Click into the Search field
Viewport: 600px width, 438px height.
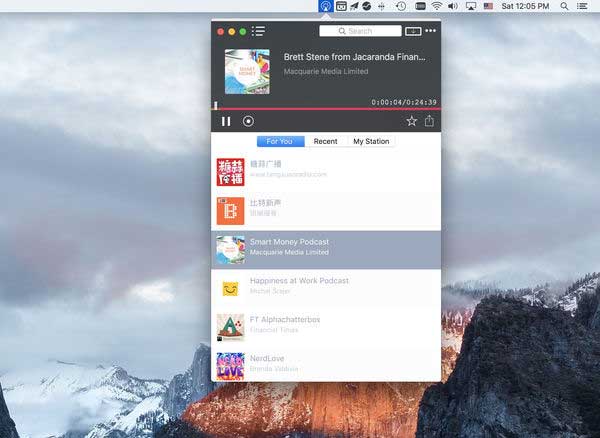click(x=360, y=31)
